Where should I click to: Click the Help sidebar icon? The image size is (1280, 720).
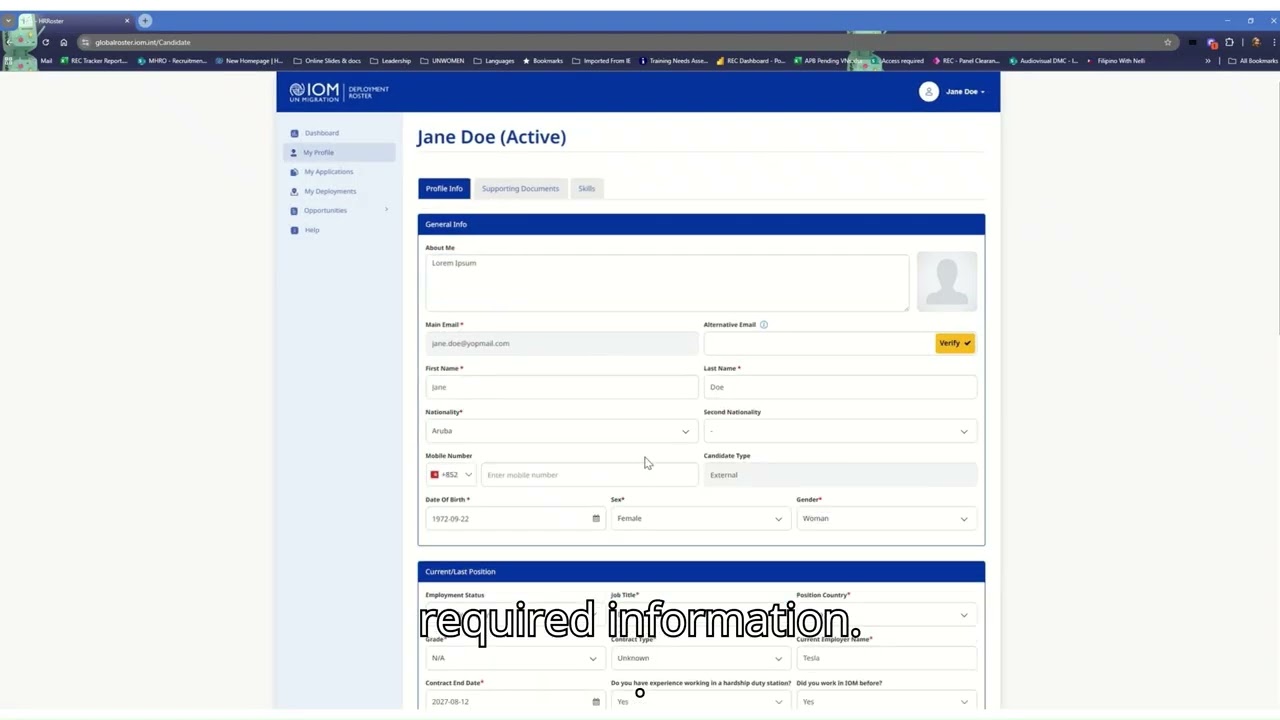(x=294, y=230)
